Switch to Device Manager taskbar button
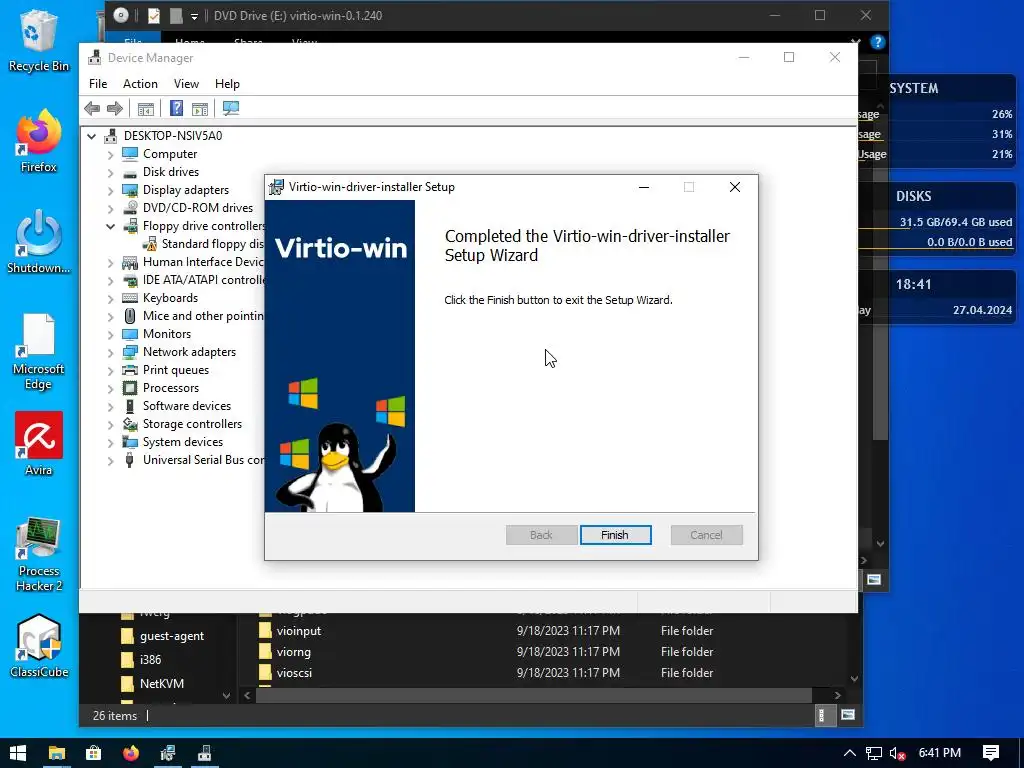Screen dimensions: 1024x768 (x=204, y=753)
